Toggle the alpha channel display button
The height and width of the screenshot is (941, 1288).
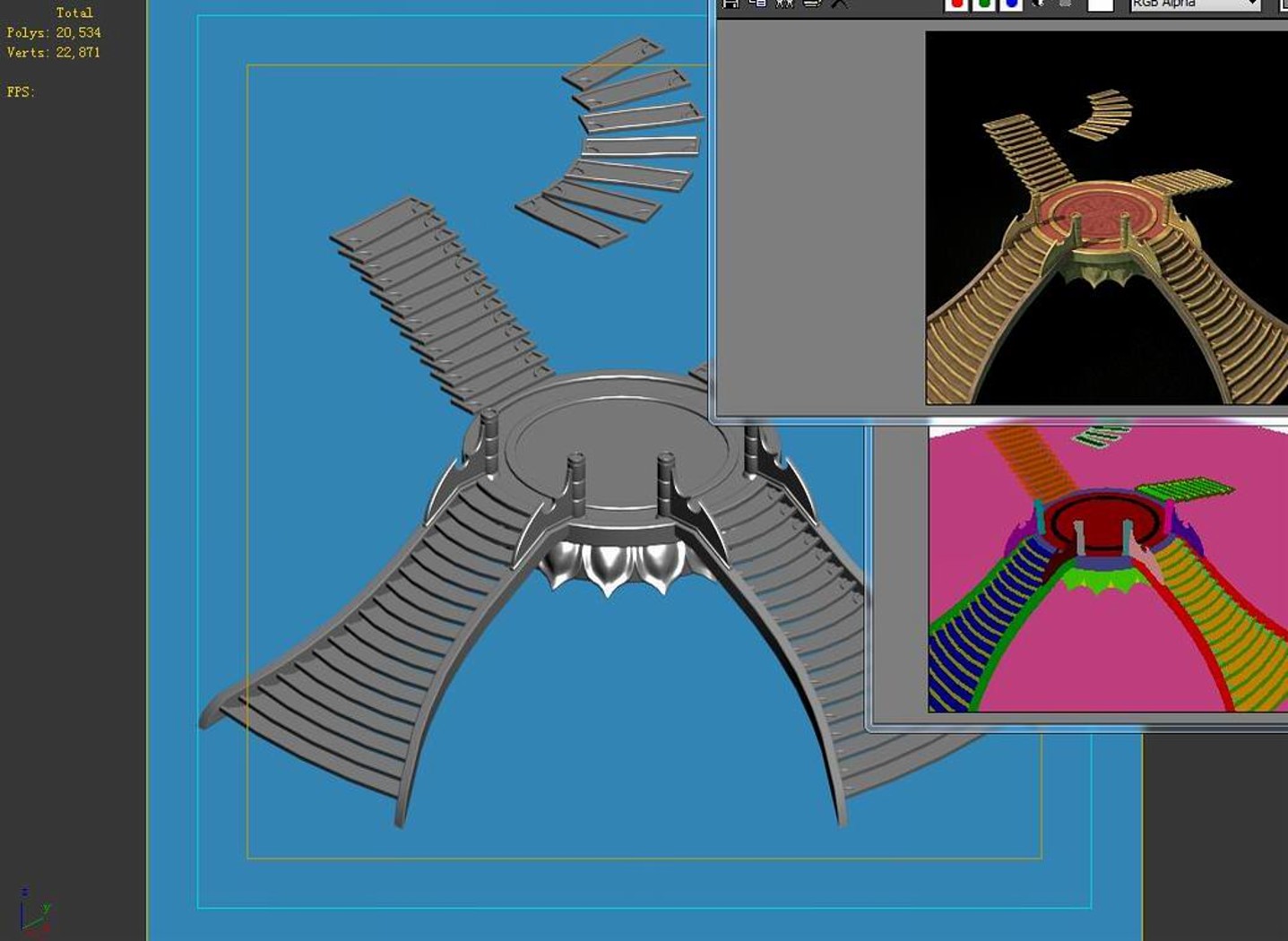(x=1039, y=4)
